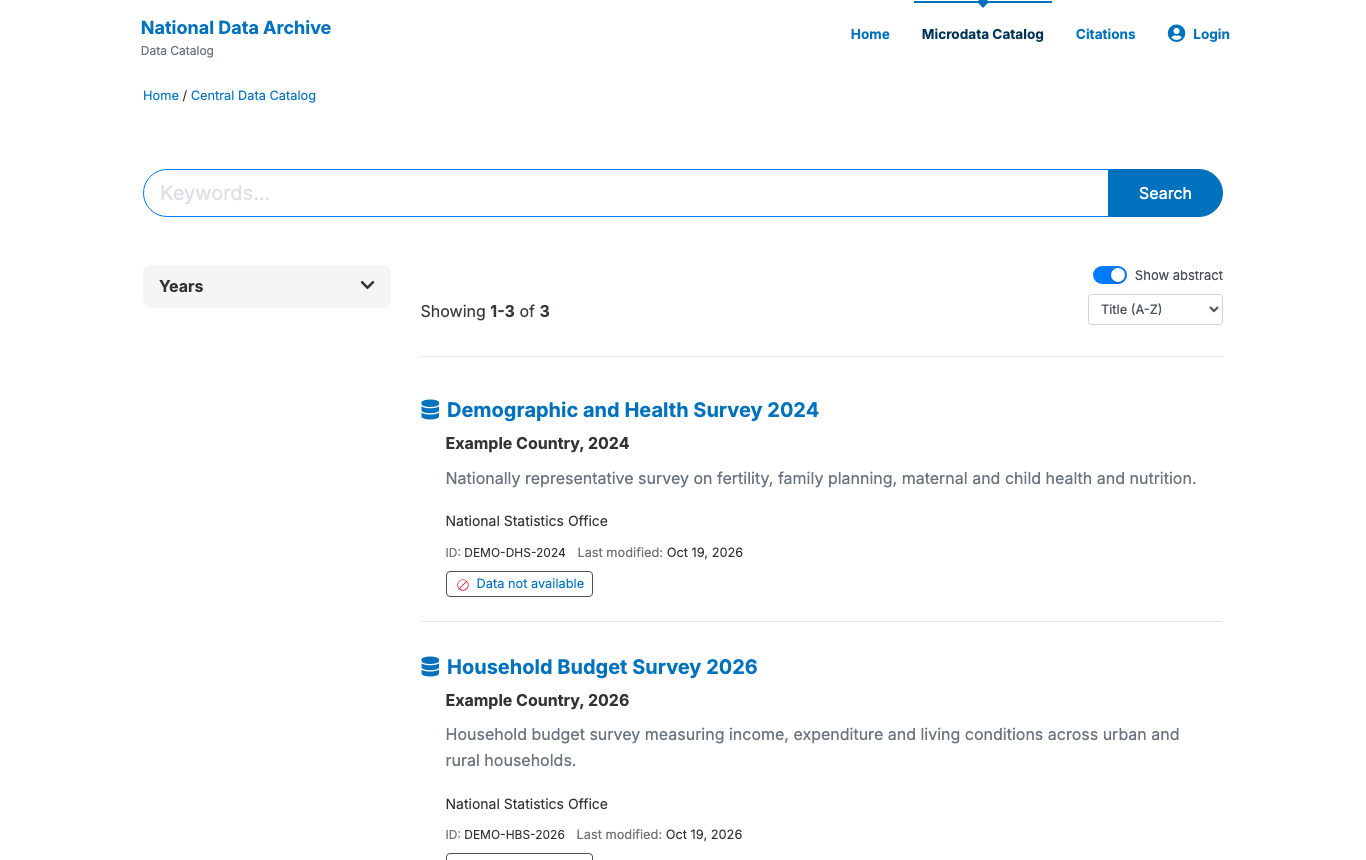
Task: Click 'Example Country, 2024' subtitle
Action: 537,443
